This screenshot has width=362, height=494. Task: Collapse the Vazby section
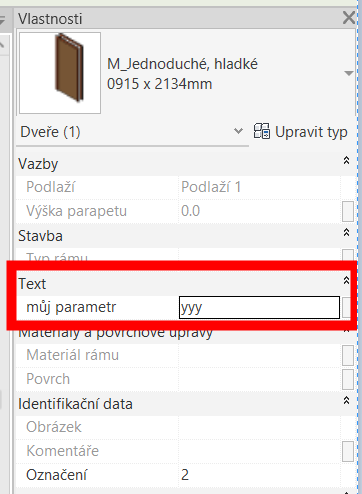point(347,160)
